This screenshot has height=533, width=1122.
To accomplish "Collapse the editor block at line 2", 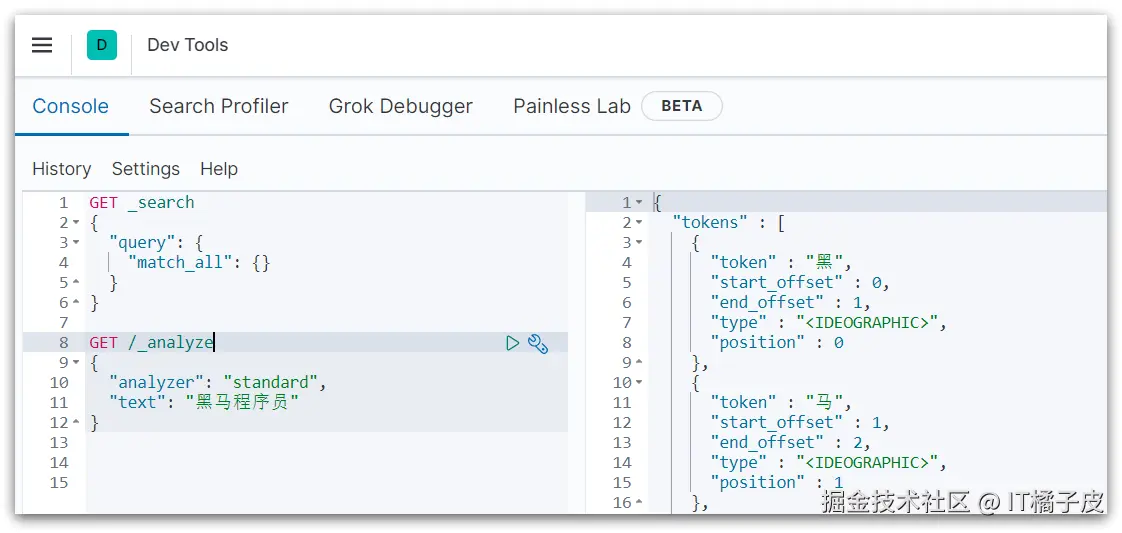I will [76, 223].
